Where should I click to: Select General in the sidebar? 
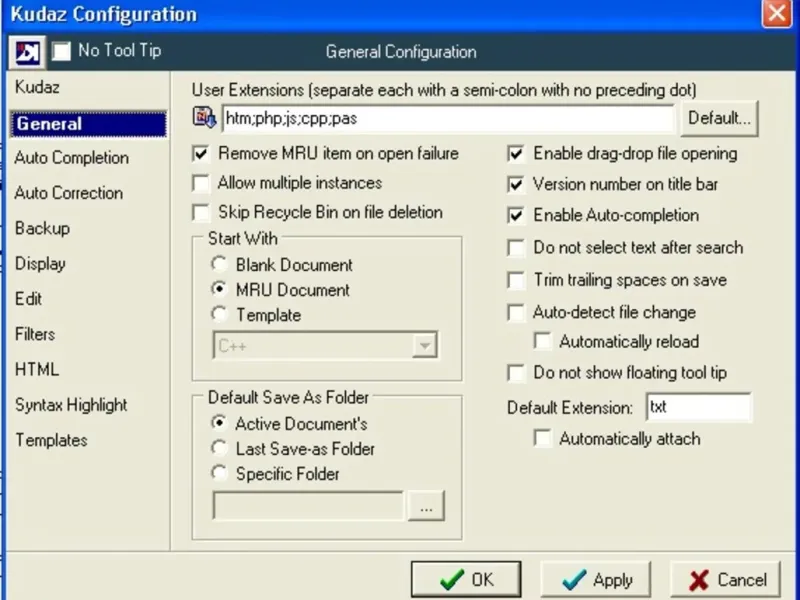[x=89, y=124]
